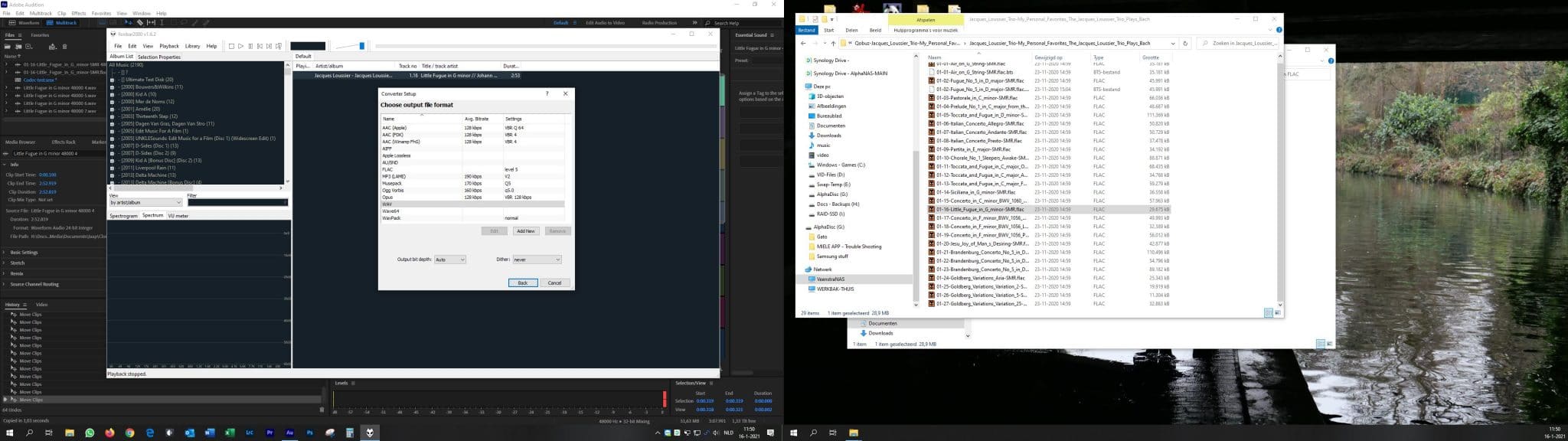The width and height of the screenshot is (1568, 441).
Task: Click the Random playback icon in foobar2000
Action: (279, 46)
